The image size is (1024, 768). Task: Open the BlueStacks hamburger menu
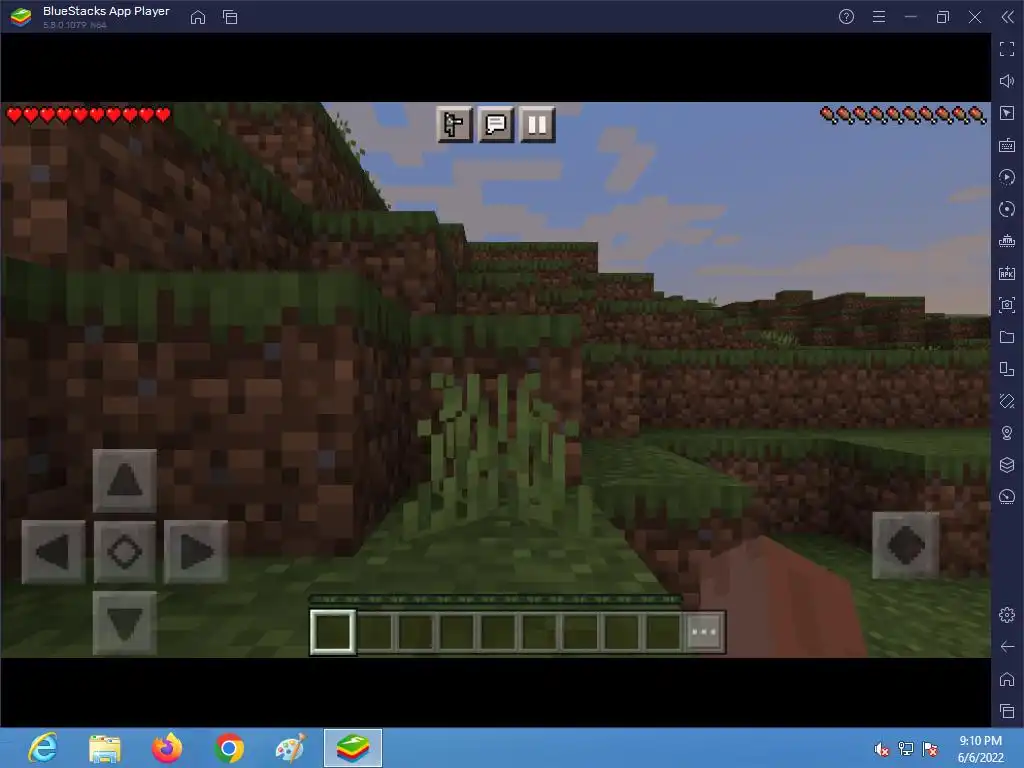point(879,17)
